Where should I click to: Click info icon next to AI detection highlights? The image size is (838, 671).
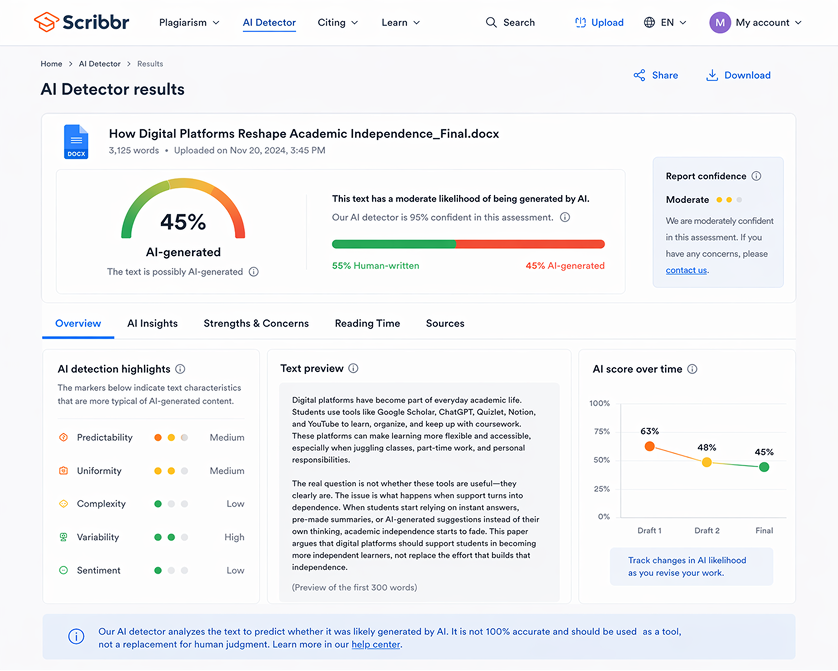coord(180,369)
